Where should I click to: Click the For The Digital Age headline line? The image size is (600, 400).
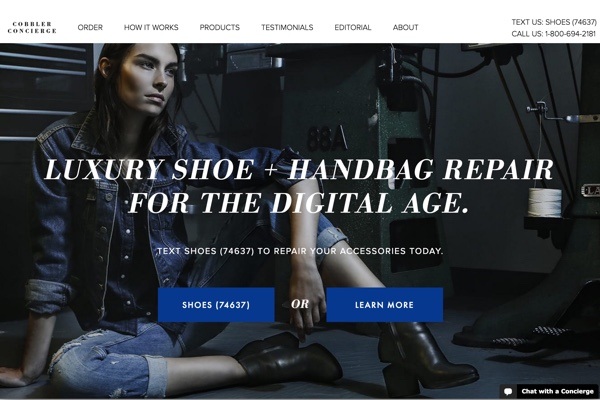click(x=299, y=202)
